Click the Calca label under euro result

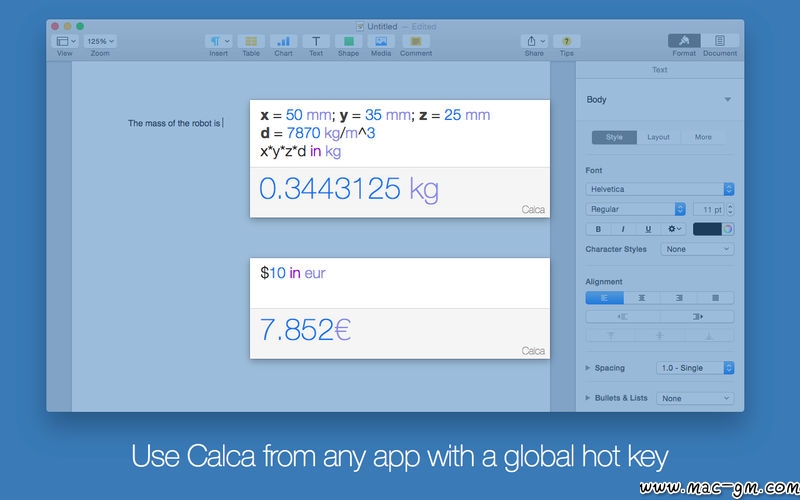point(533,351)
